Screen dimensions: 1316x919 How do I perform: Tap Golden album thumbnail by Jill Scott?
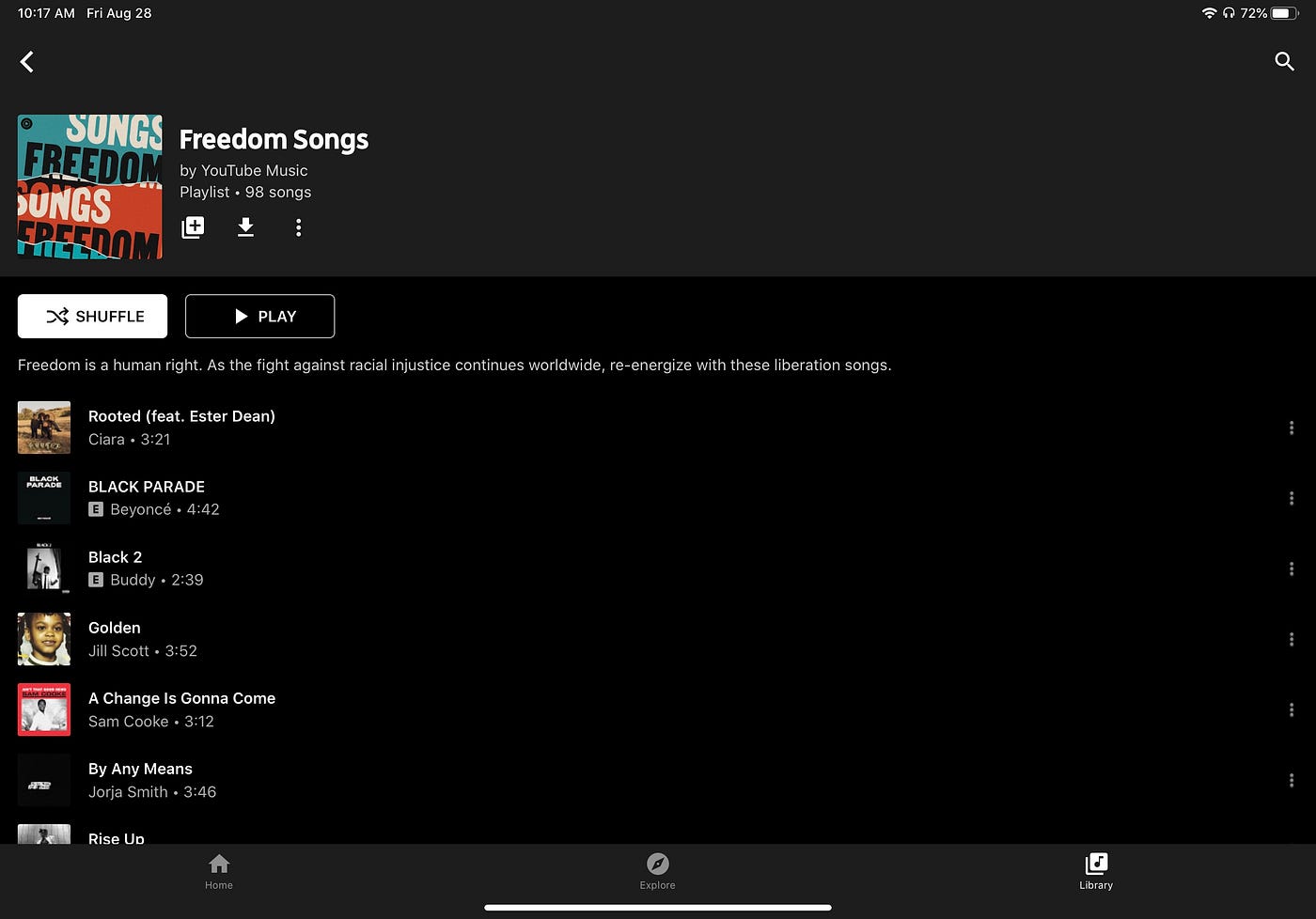[44, 639]
